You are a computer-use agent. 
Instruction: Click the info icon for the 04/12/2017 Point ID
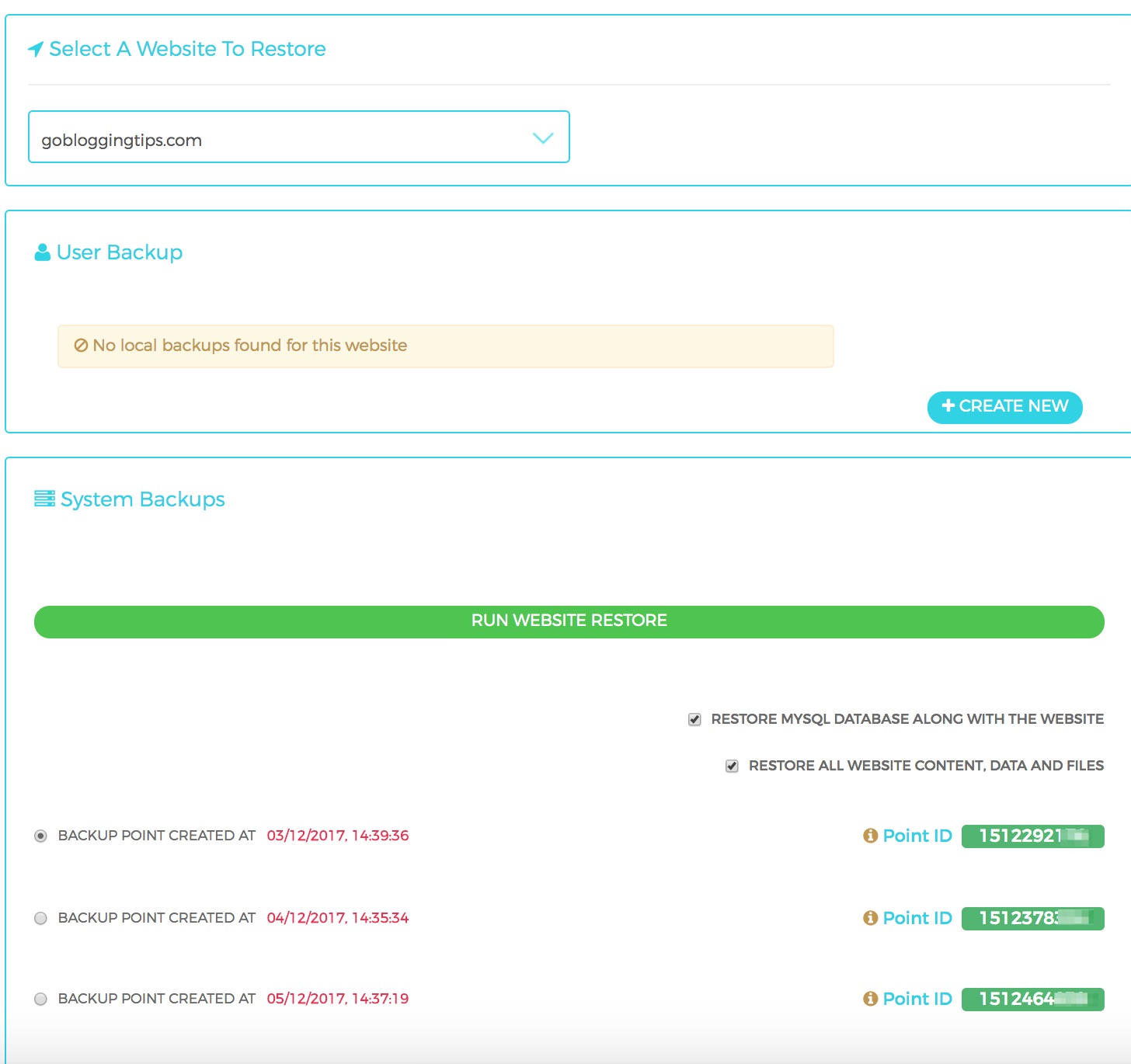(871, 918)
